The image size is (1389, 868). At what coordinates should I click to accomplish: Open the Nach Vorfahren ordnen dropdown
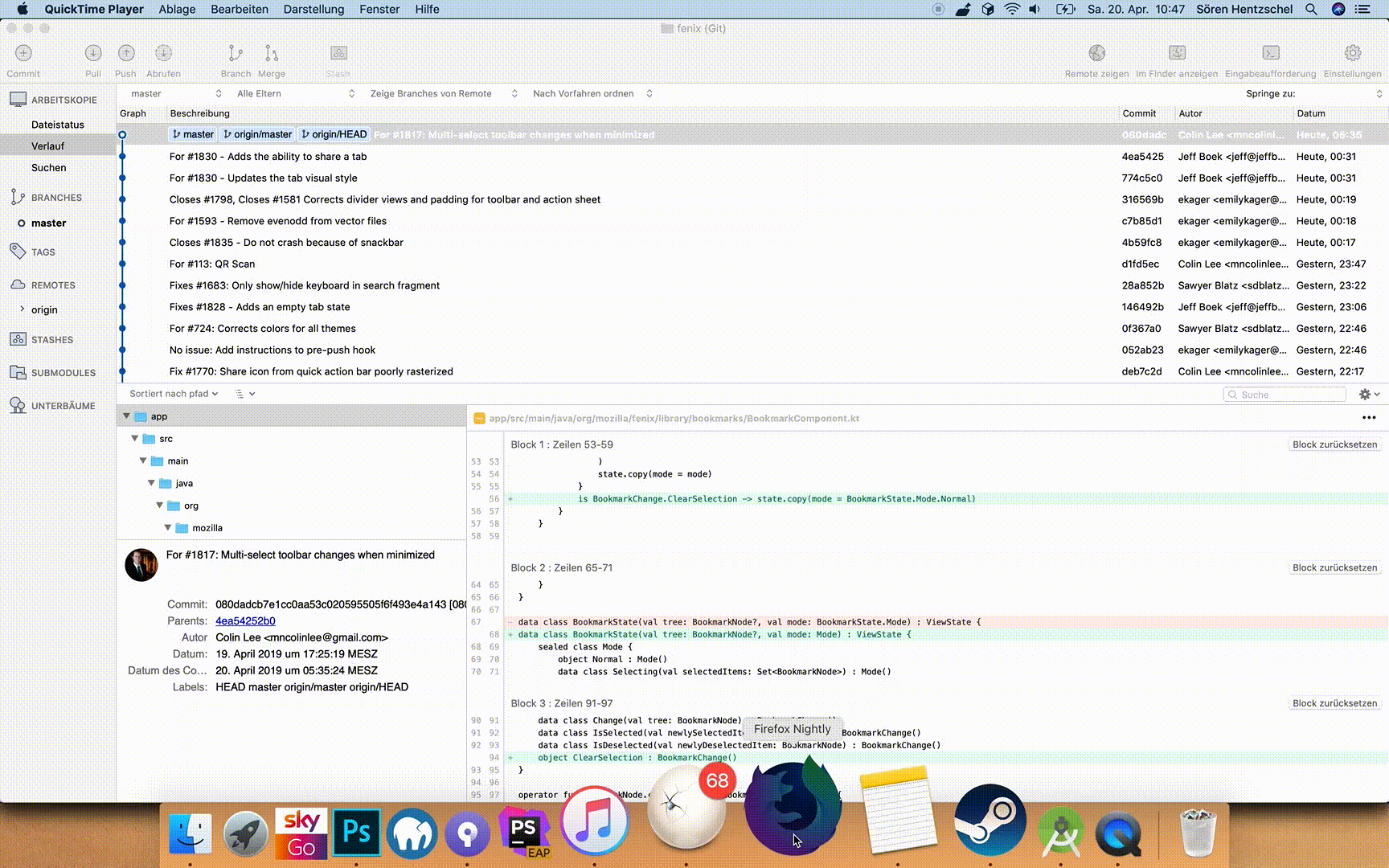(x=592, y=94)
